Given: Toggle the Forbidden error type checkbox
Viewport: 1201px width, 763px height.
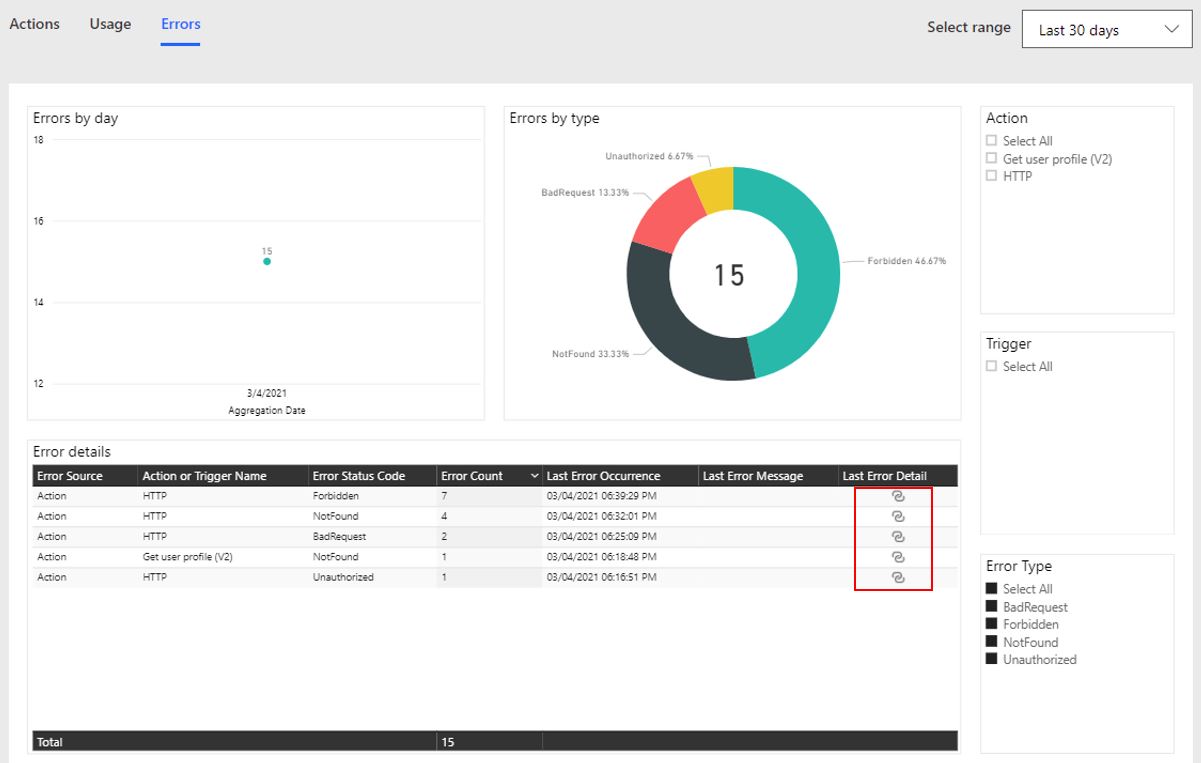Looking at the screenshot, I should (992, 624).
